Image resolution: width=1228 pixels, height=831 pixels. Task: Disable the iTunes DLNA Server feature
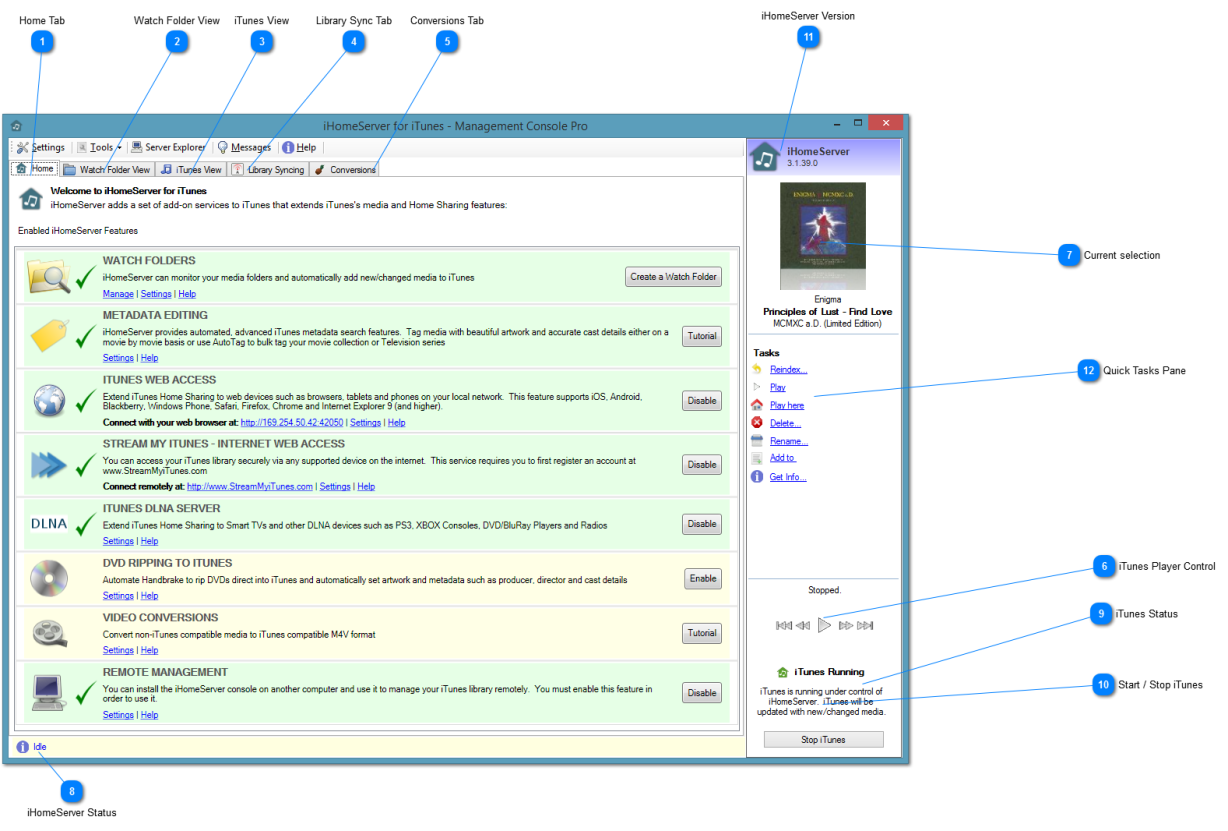pyautogui.click(x=702, y=524)
